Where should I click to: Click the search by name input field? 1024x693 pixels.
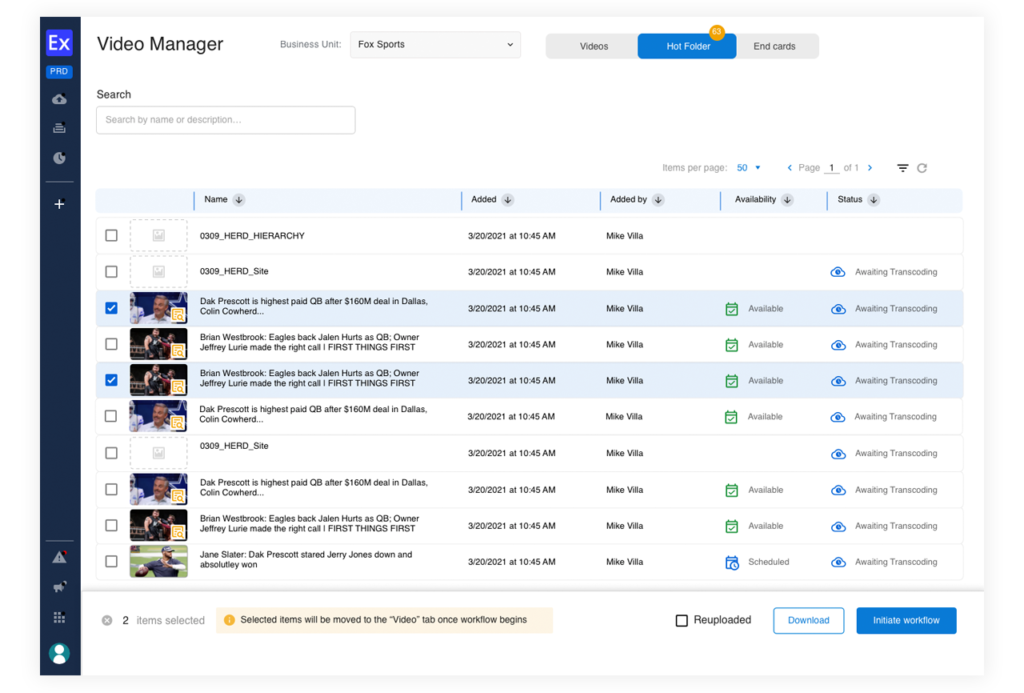pyautogui.click(x=226, y=120)
